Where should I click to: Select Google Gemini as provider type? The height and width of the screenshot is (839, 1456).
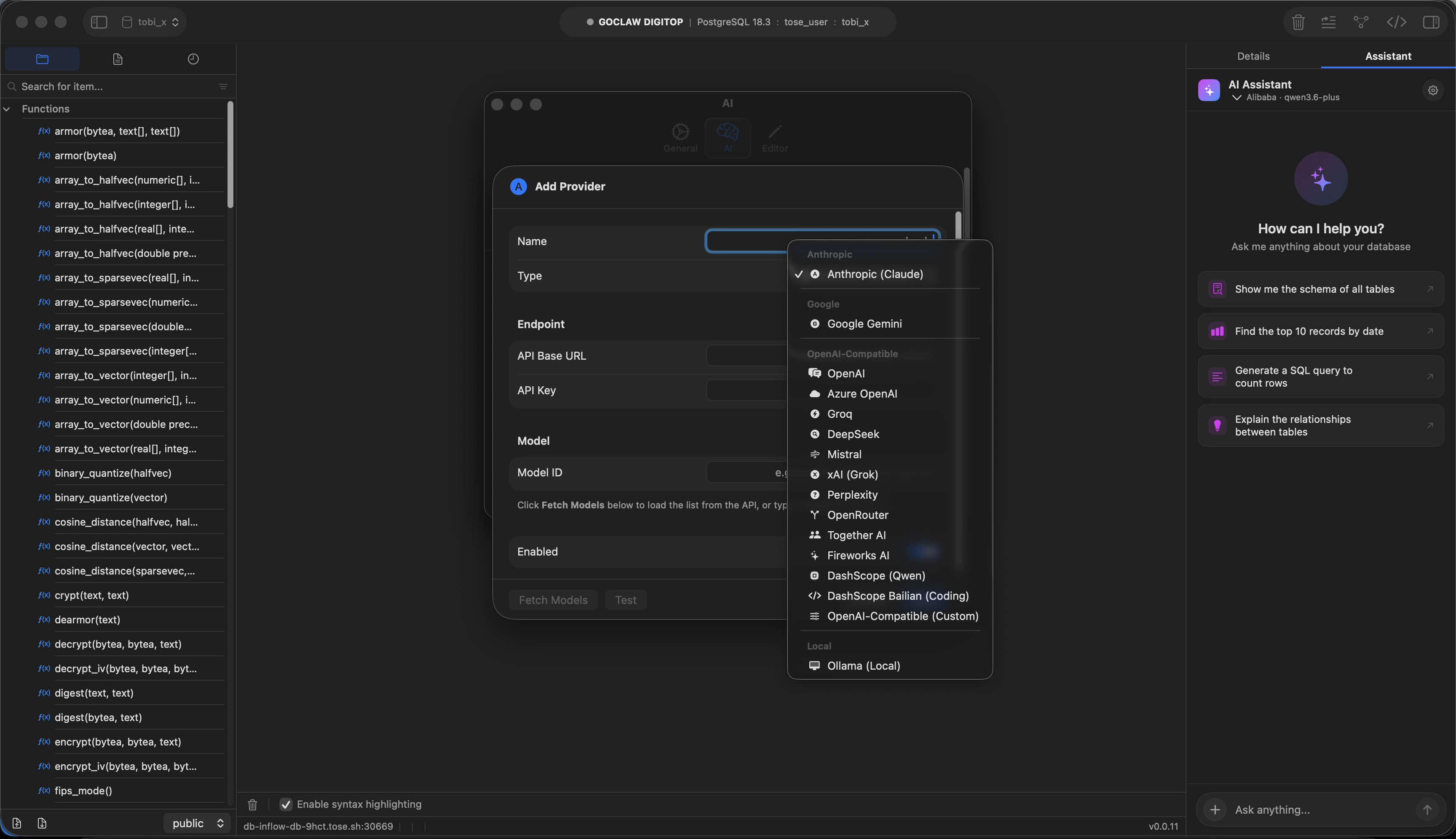click(864, 323)
